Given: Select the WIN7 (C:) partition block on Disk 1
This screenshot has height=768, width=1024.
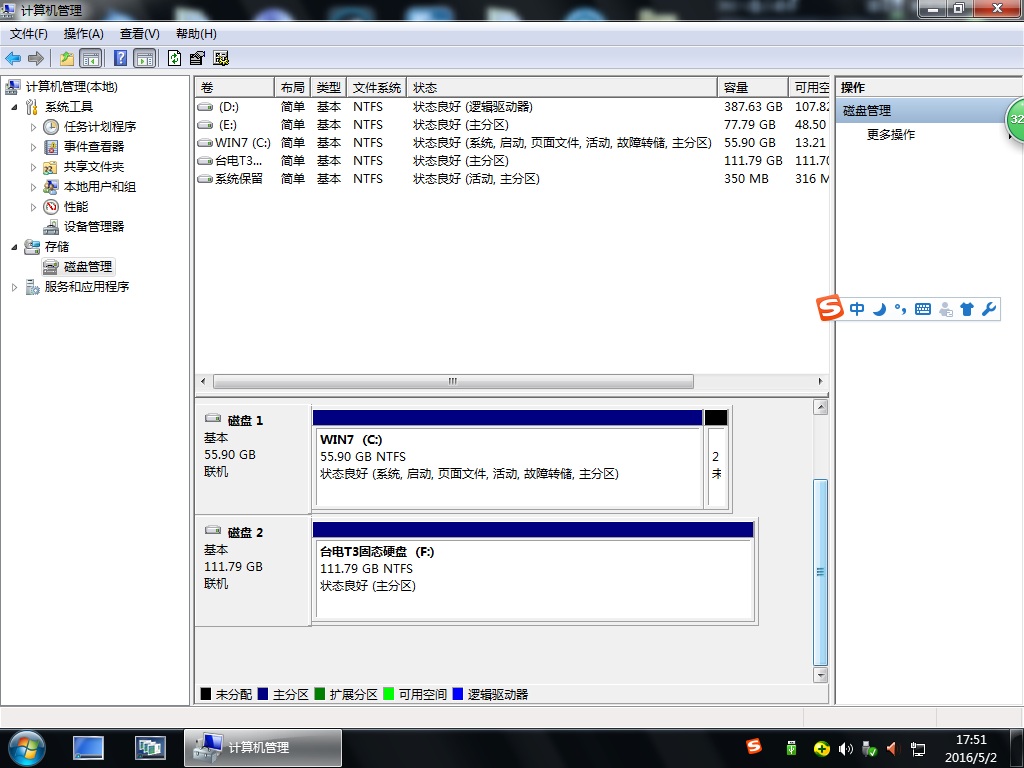Looking at the screenshot, I should 507,459.
